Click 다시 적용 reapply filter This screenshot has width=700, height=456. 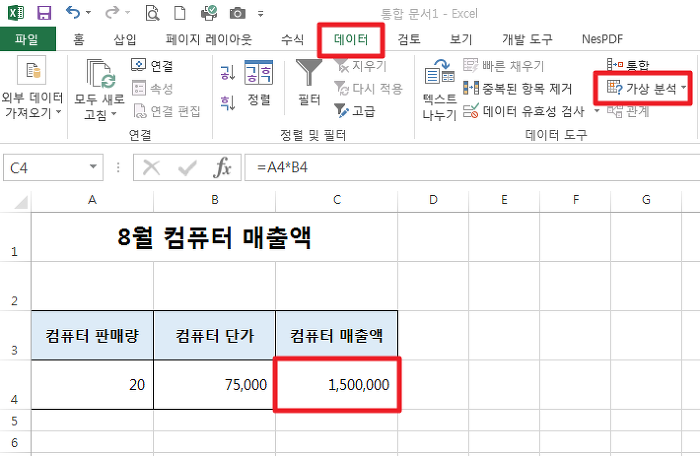[x=369, y=88]
